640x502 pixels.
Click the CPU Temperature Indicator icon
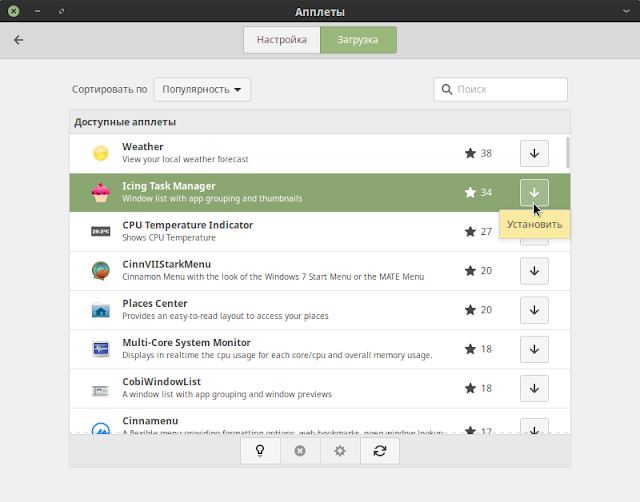(100, 231)
